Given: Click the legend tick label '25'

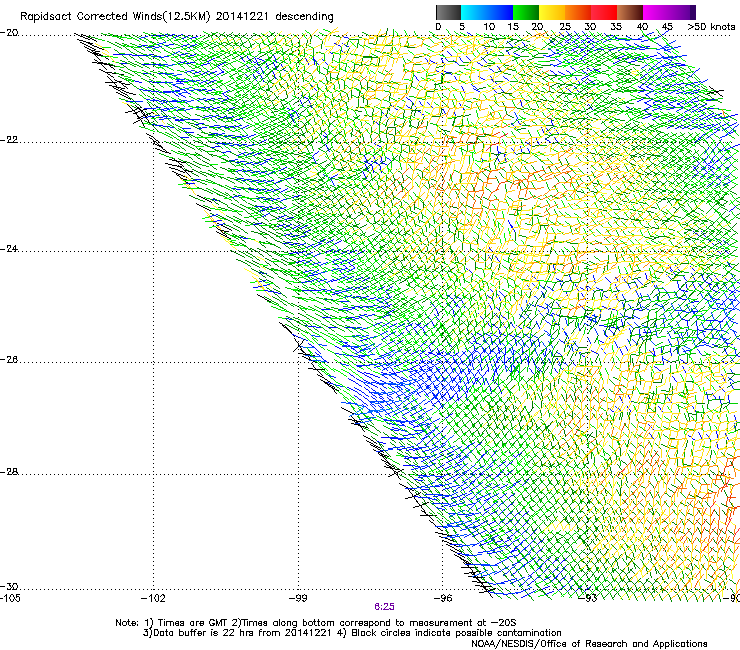Looking at the screenshot, I should 565,27.
